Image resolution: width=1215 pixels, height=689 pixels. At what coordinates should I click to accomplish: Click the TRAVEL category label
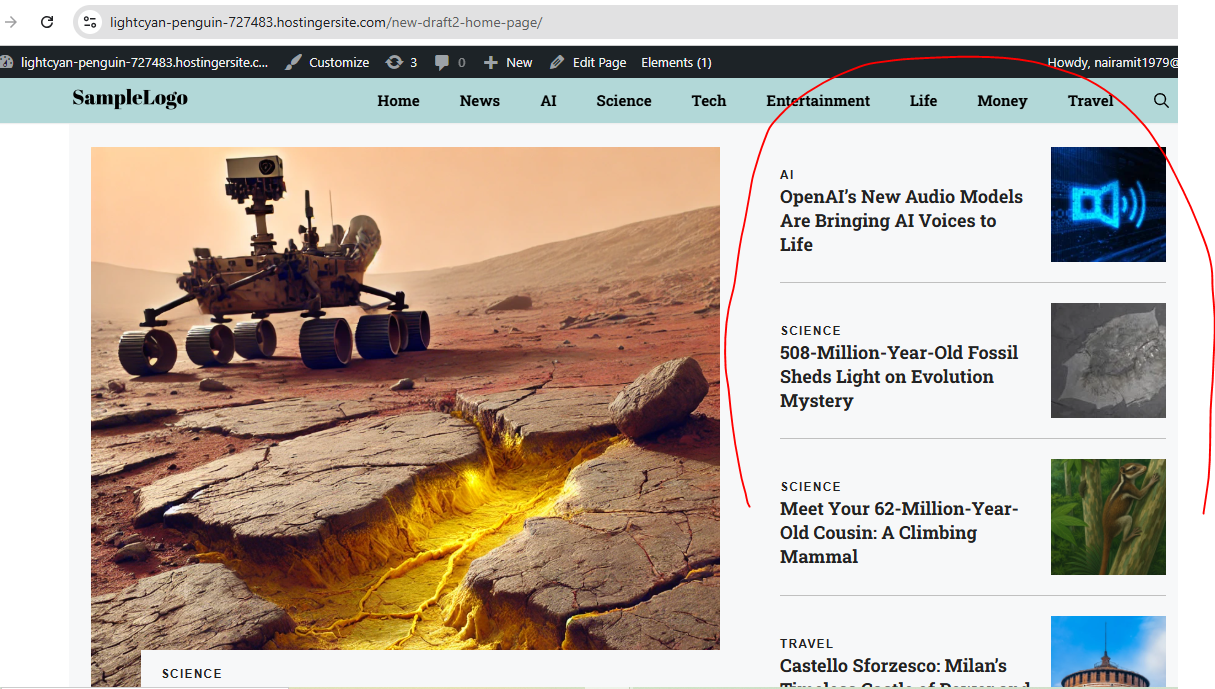807,644
